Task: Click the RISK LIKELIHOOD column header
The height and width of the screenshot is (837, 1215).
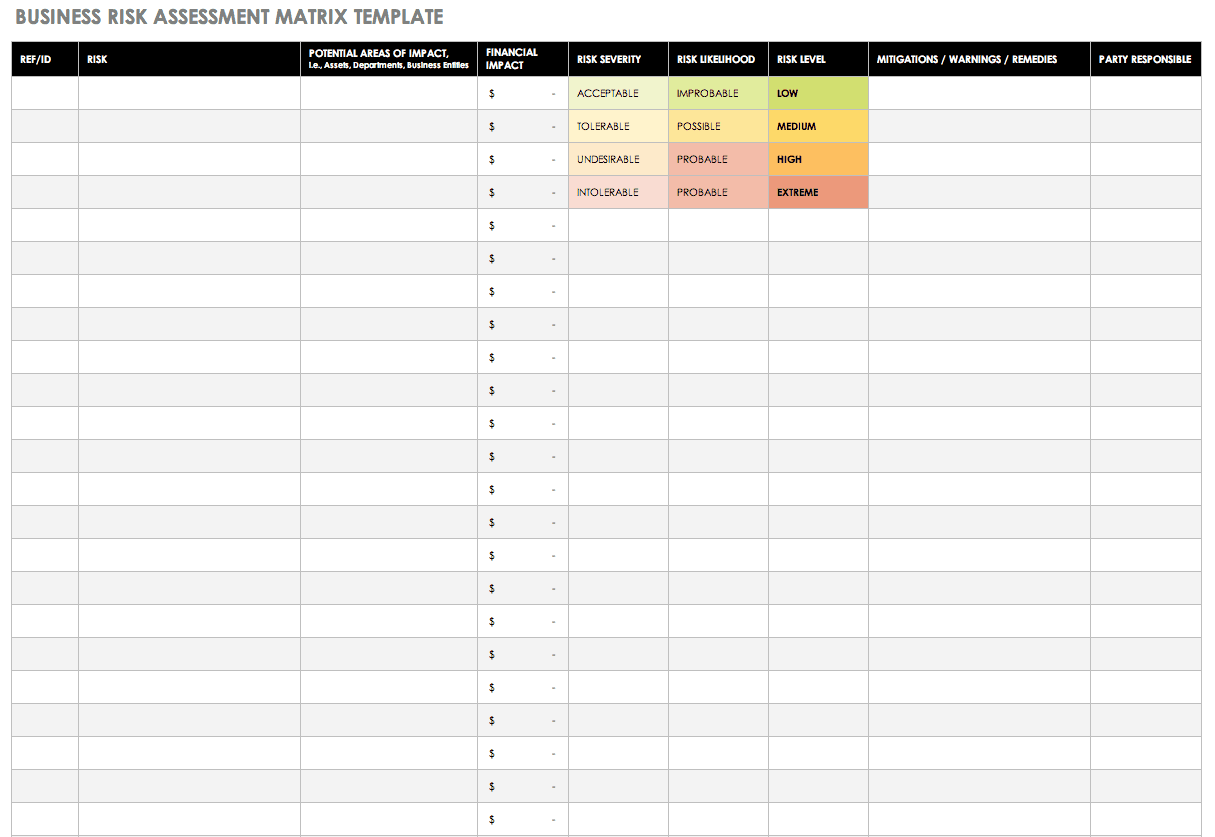Action: pyautogui.click(x=717, y=59)
